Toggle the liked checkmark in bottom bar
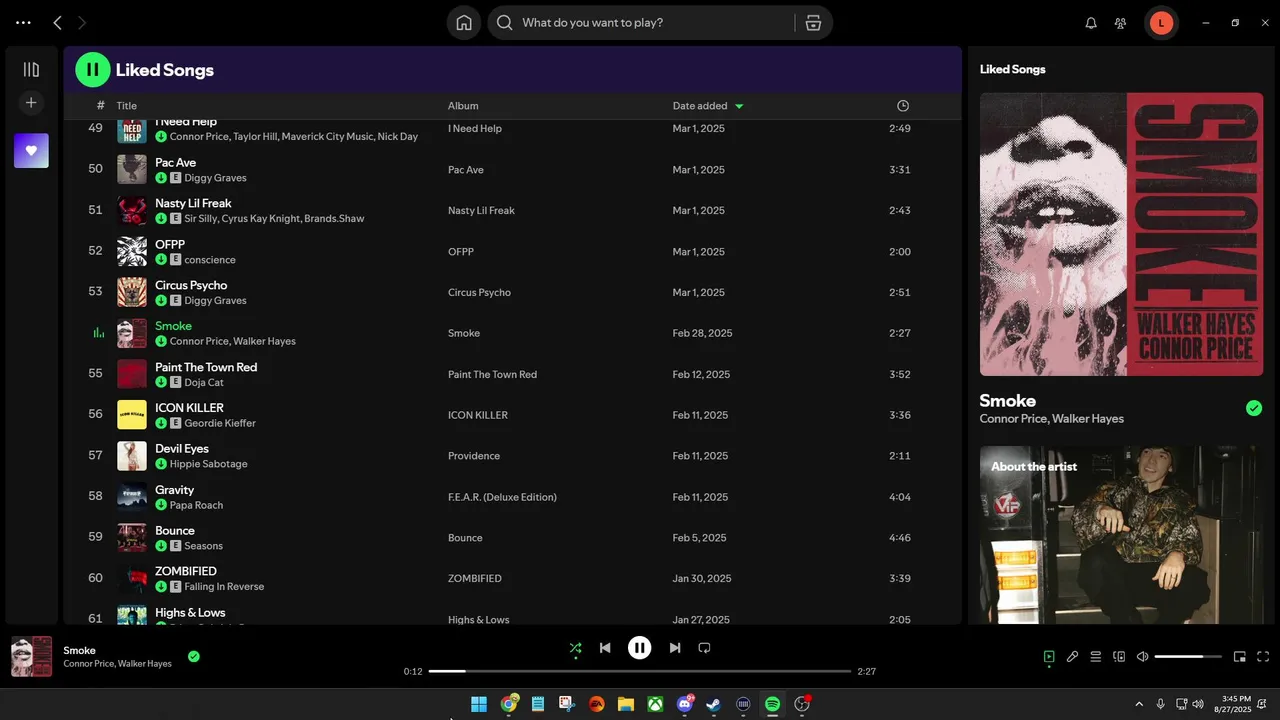 point(194,657)
